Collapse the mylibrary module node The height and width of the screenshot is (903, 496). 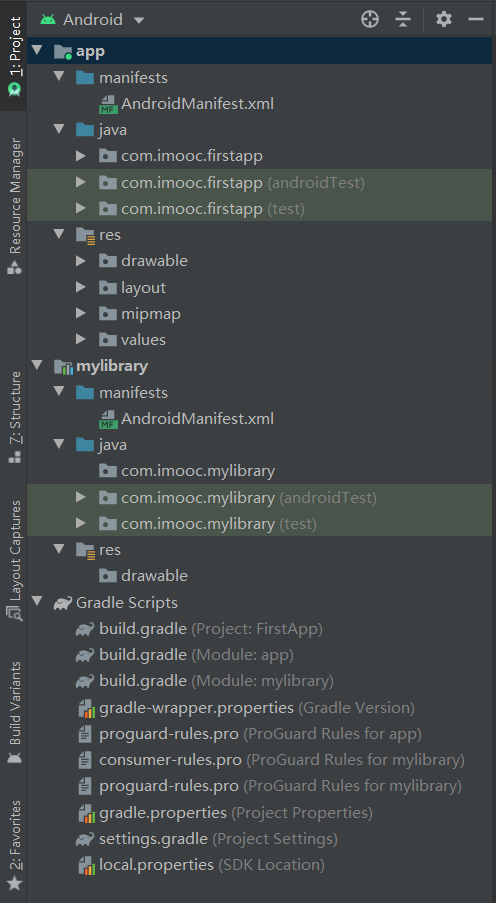pyautogui.click(x=37, y=365)
